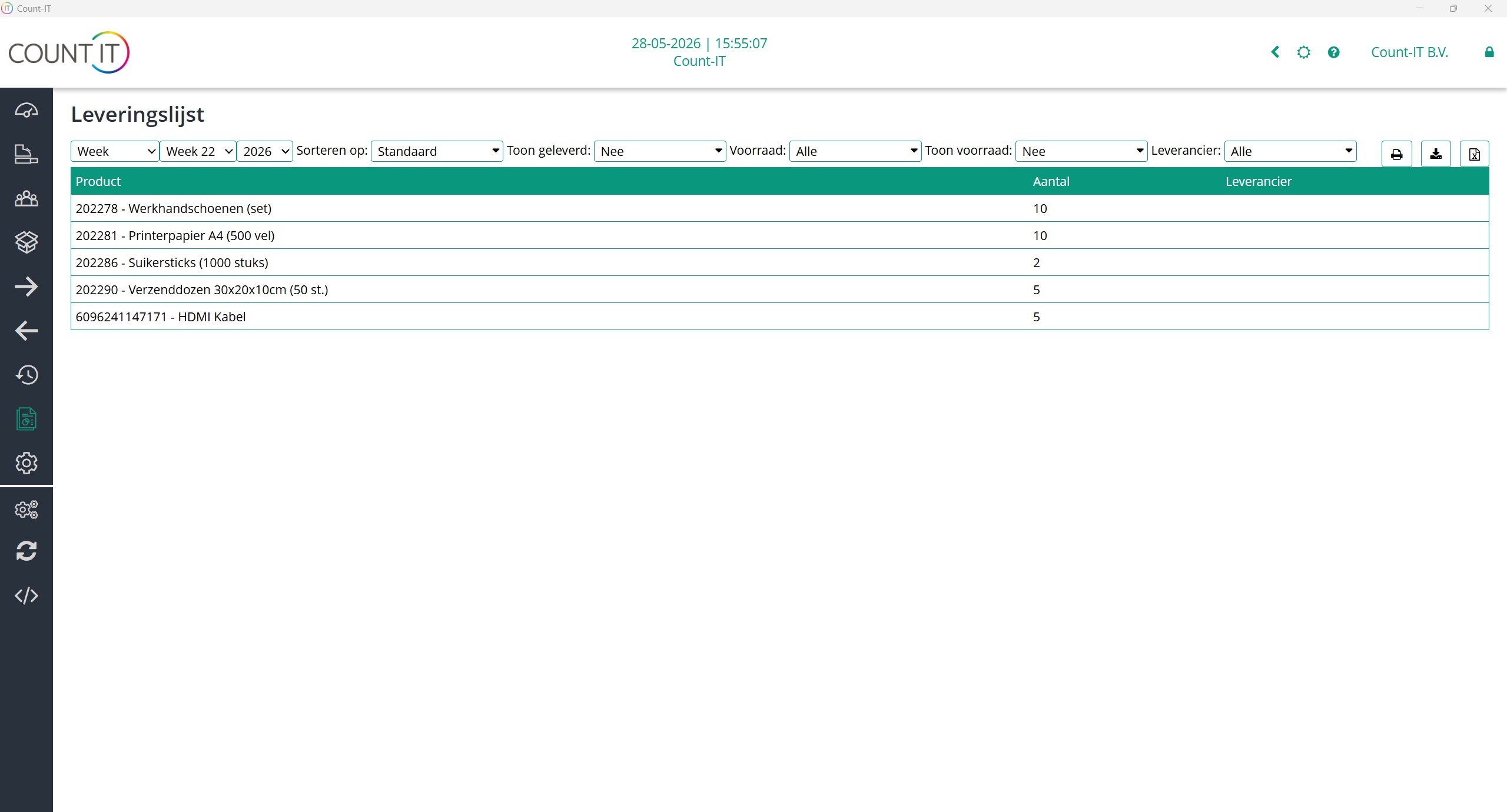
Task: Click the brightness sun icon in header
Action: 1304,52
